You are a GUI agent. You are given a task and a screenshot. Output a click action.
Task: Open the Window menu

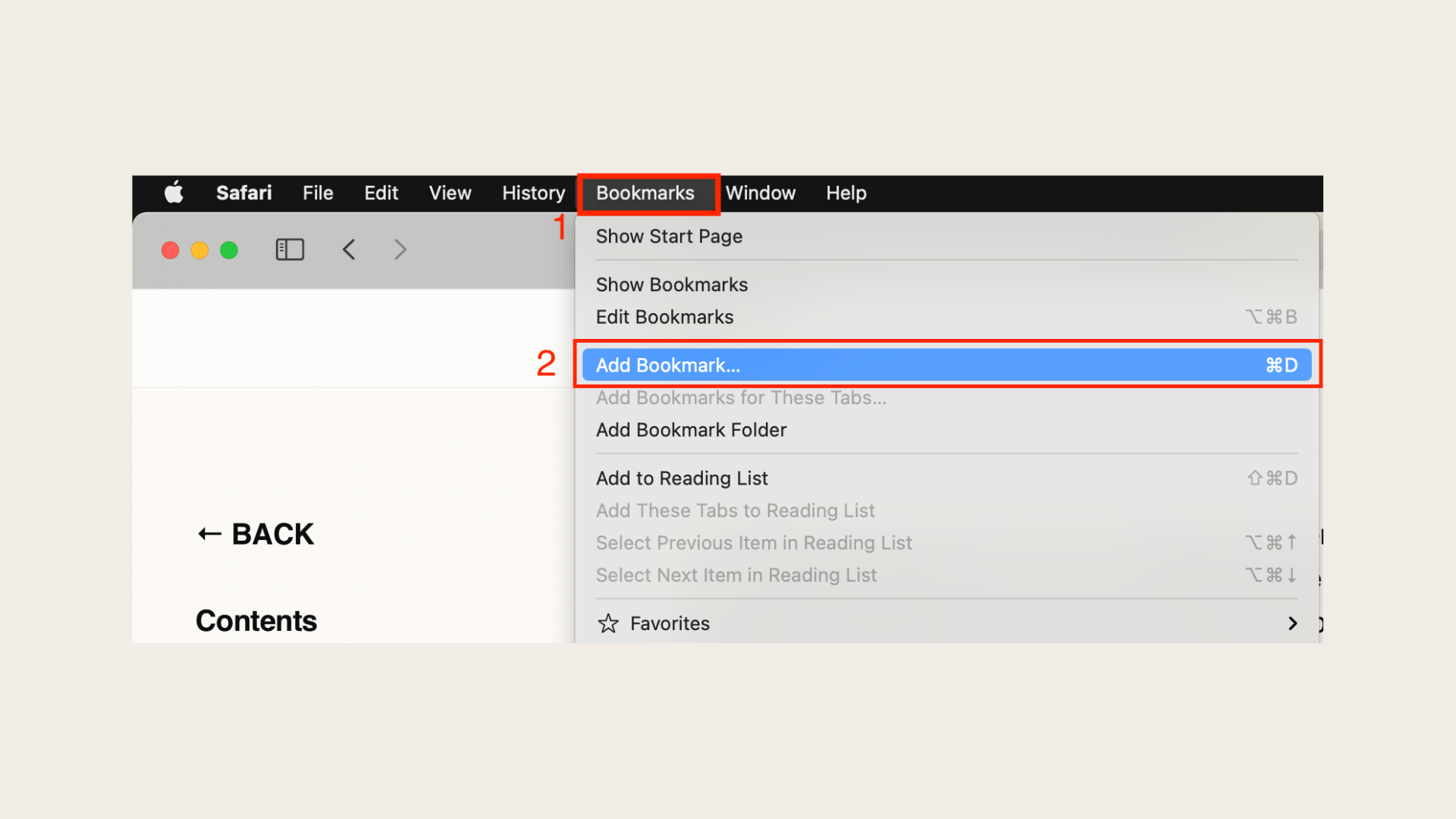point(761,193)
